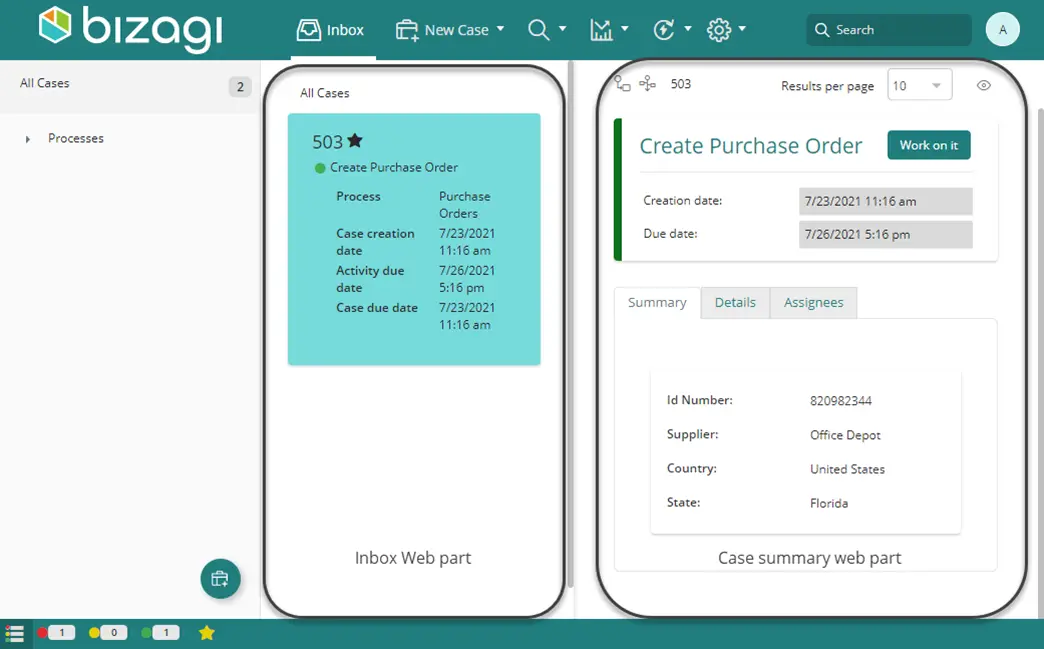The image size is (1044, 649).
Task: Click the floating new case button
Action: pos(220,578)
